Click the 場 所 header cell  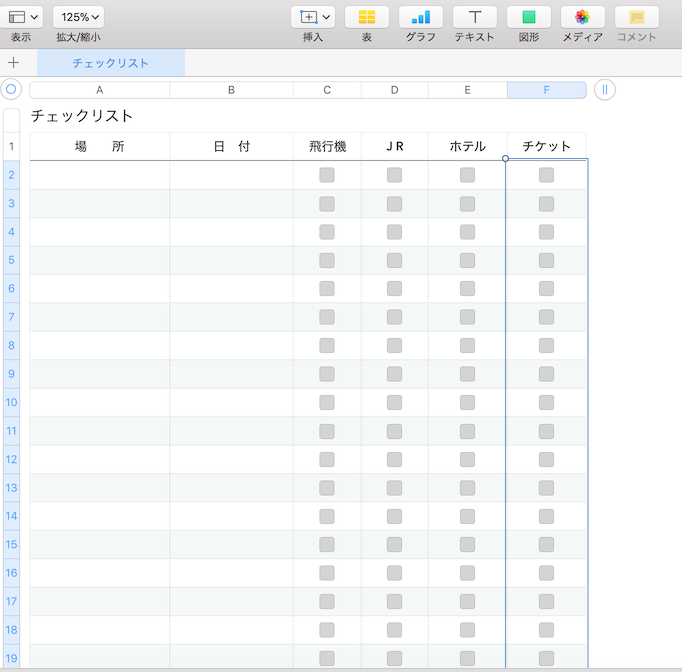click(x=100, y=147)
